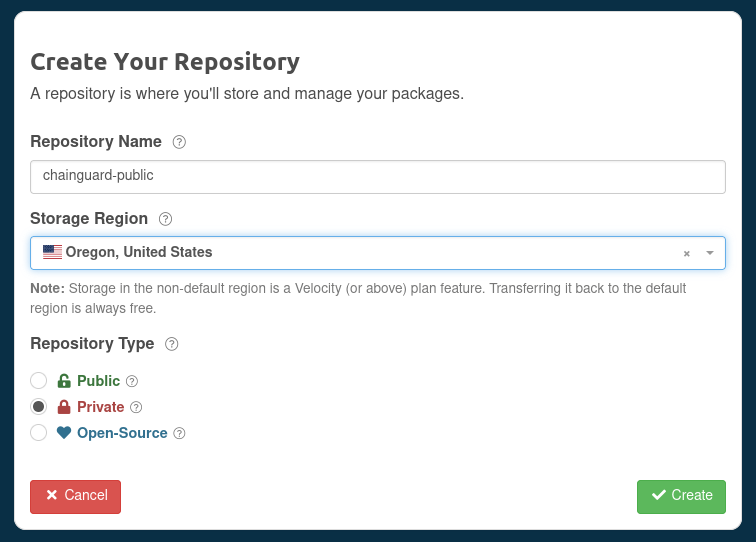Focus the Repository Name text field
The image size is (756, 542).
click(x=377, y=176)
